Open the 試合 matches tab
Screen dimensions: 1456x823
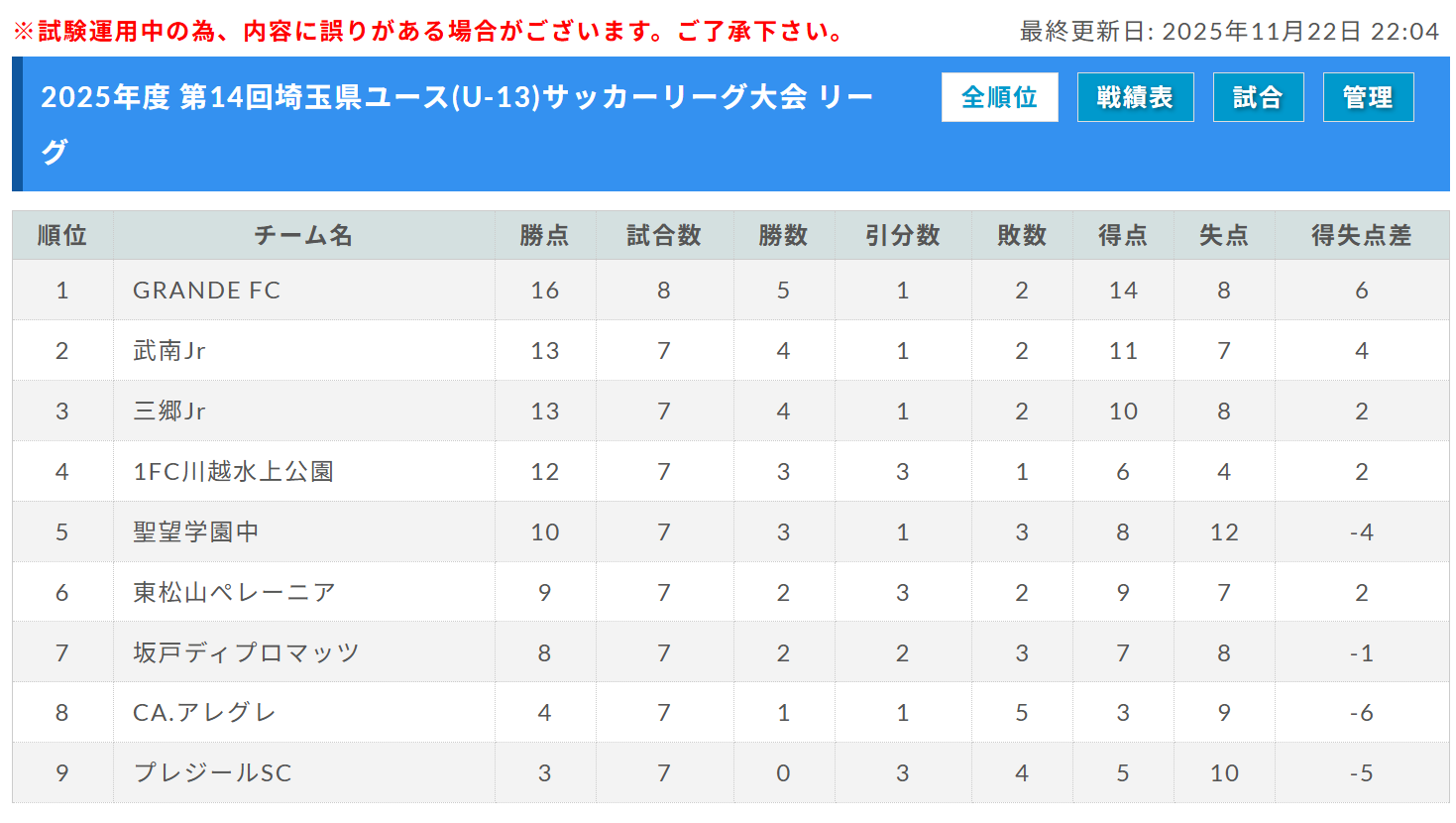[x=1258, y=97]
